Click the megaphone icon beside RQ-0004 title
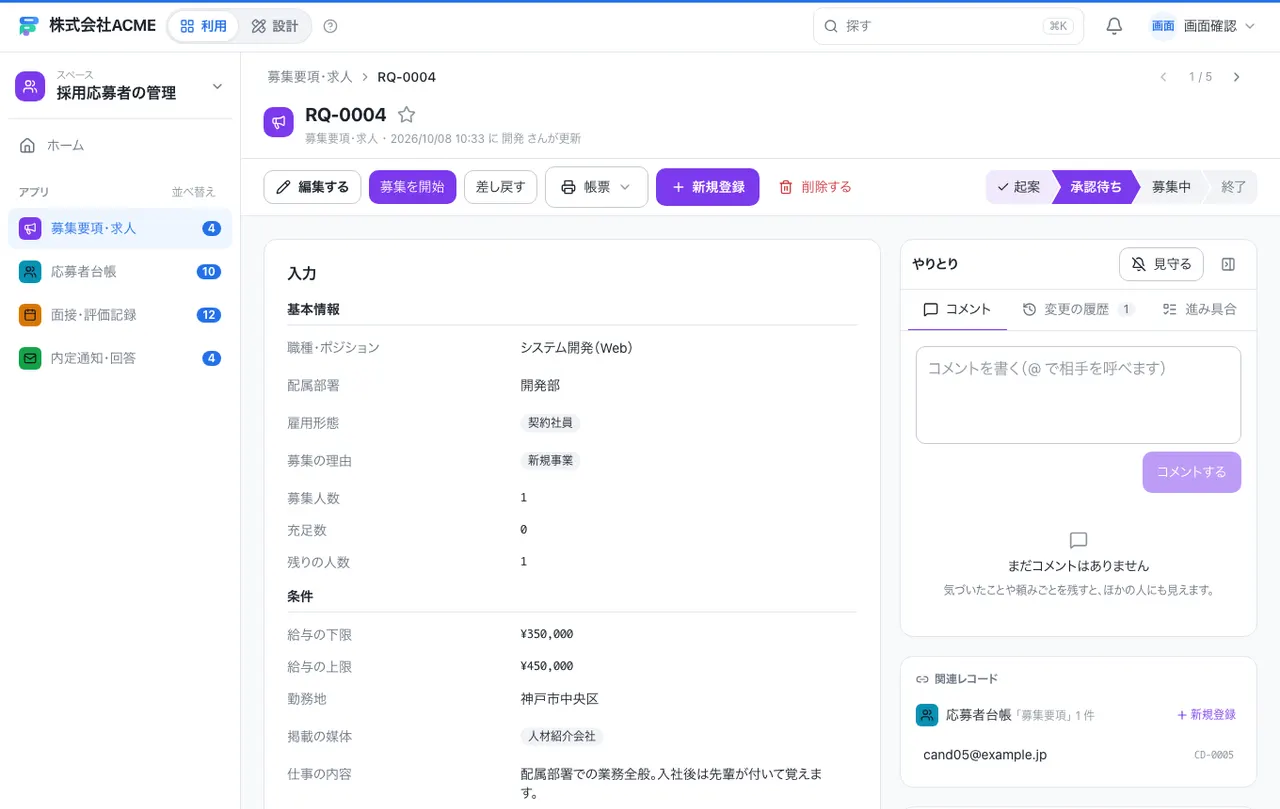1280x809 pixels. click(x=279, y=122)
